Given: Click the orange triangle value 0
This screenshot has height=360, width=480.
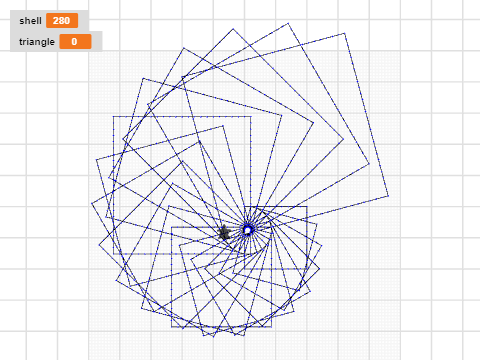Looking at the screenshot, I should [x=75, y=42].
